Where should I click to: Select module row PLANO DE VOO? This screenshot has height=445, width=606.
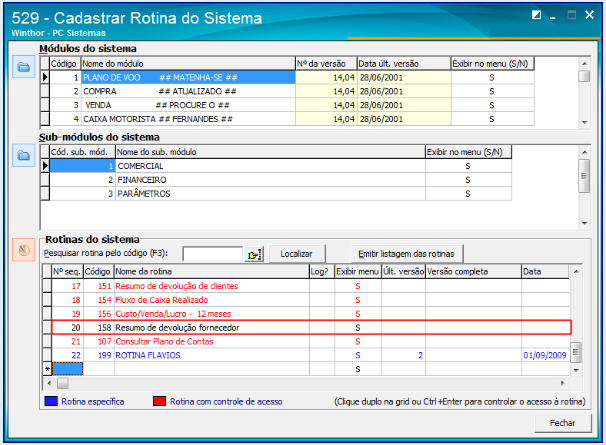click(288, 78)
